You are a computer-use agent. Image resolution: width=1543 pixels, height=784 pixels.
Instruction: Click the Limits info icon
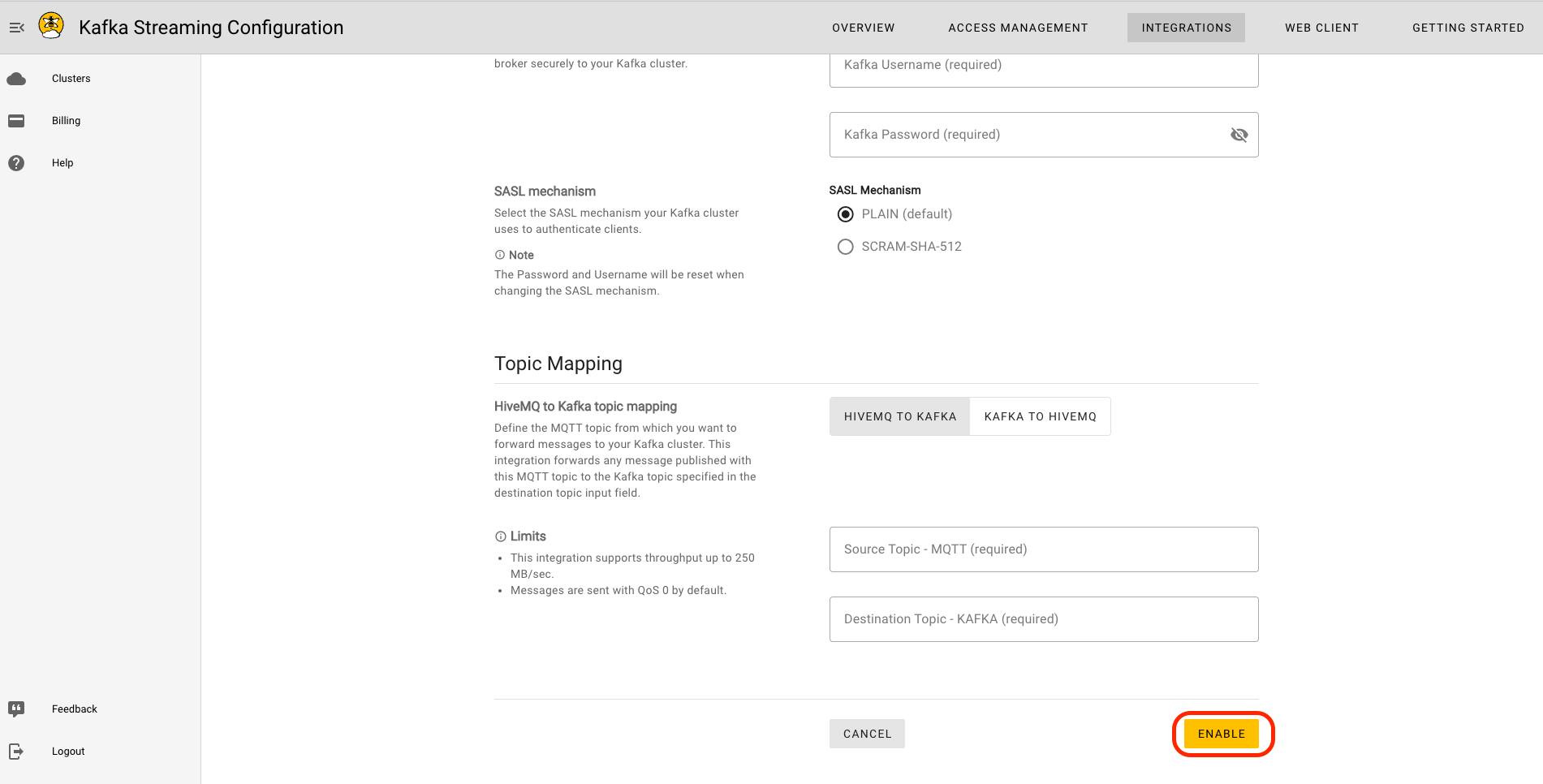[x=501, y=536]
